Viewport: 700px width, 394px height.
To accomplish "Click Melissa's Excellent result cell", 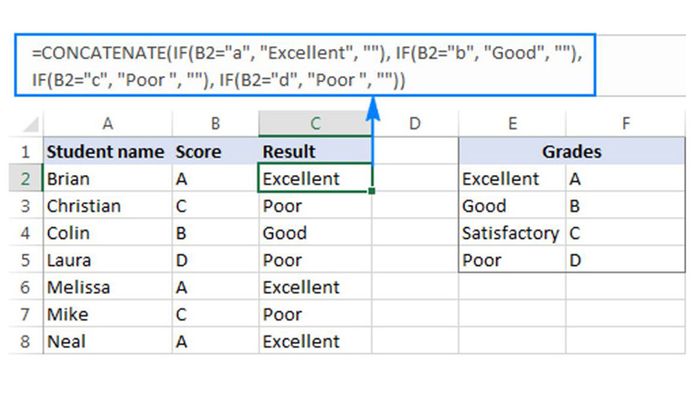I will (315, 287).
